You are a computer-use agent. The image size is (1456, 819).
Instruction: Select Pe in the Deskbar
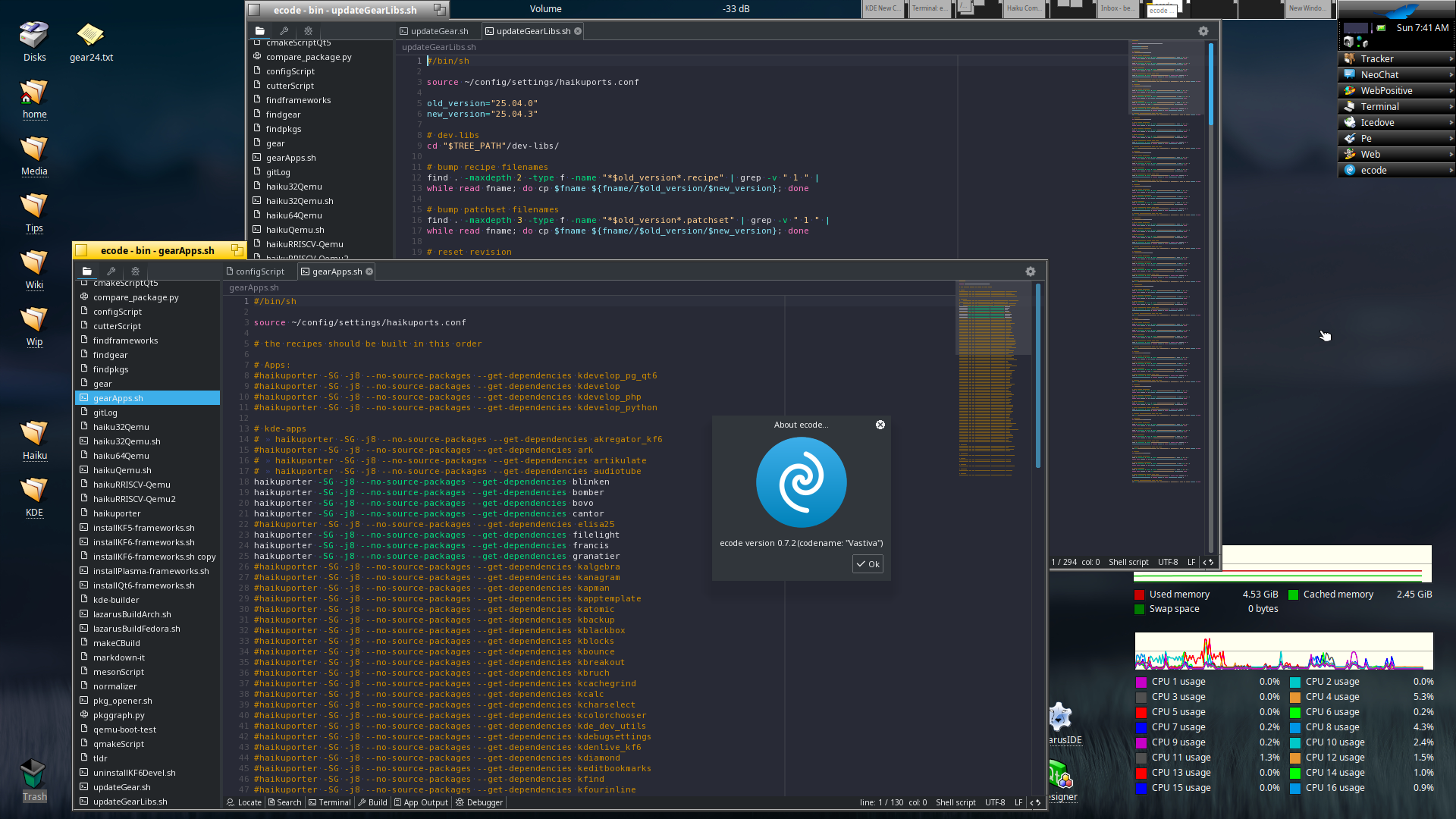pyautogui.click(x=1396, y=138)
